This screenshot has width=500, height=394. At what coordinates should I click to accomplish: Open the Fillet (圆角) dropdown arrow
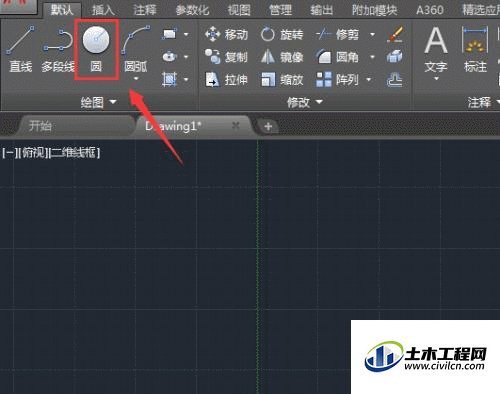[373, 57]
